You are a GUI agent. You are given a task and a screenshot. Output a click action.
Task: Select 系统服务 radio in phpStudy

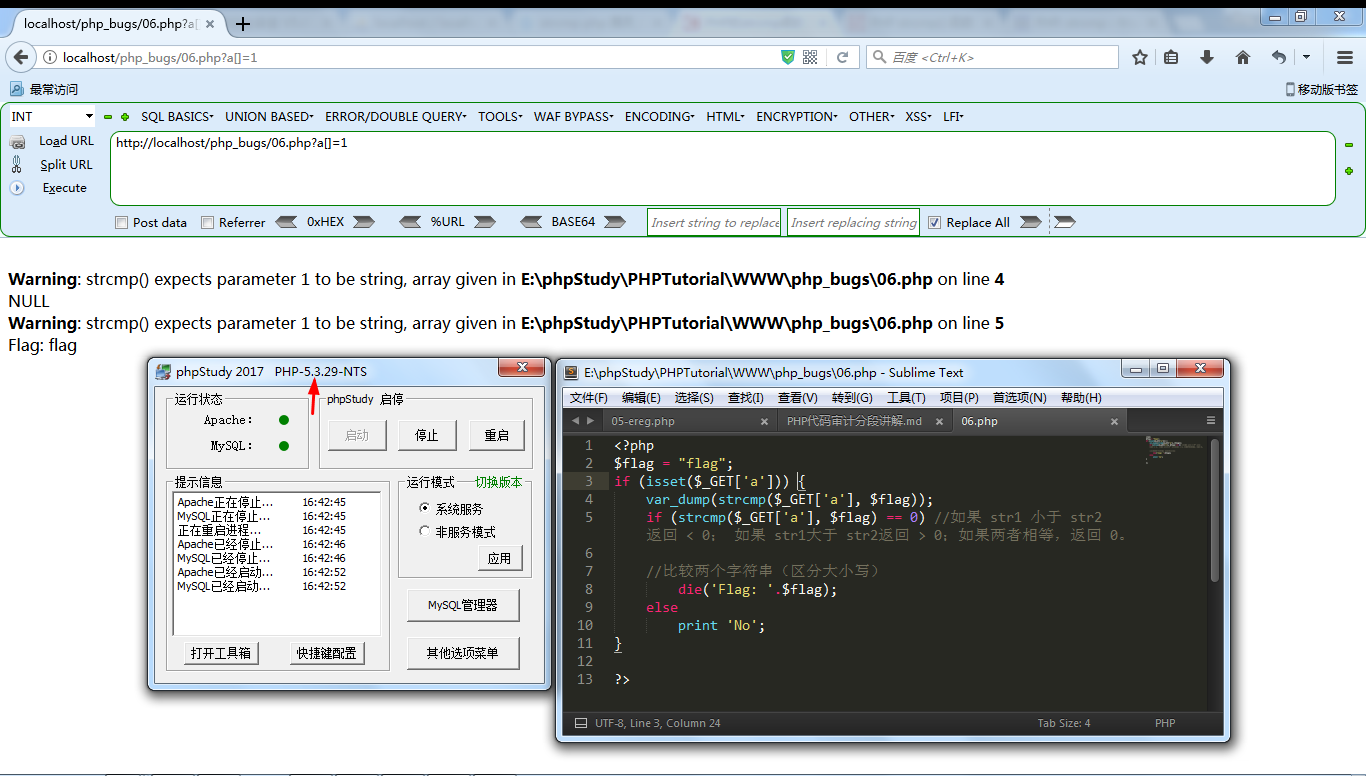click(x=425, y=508)
